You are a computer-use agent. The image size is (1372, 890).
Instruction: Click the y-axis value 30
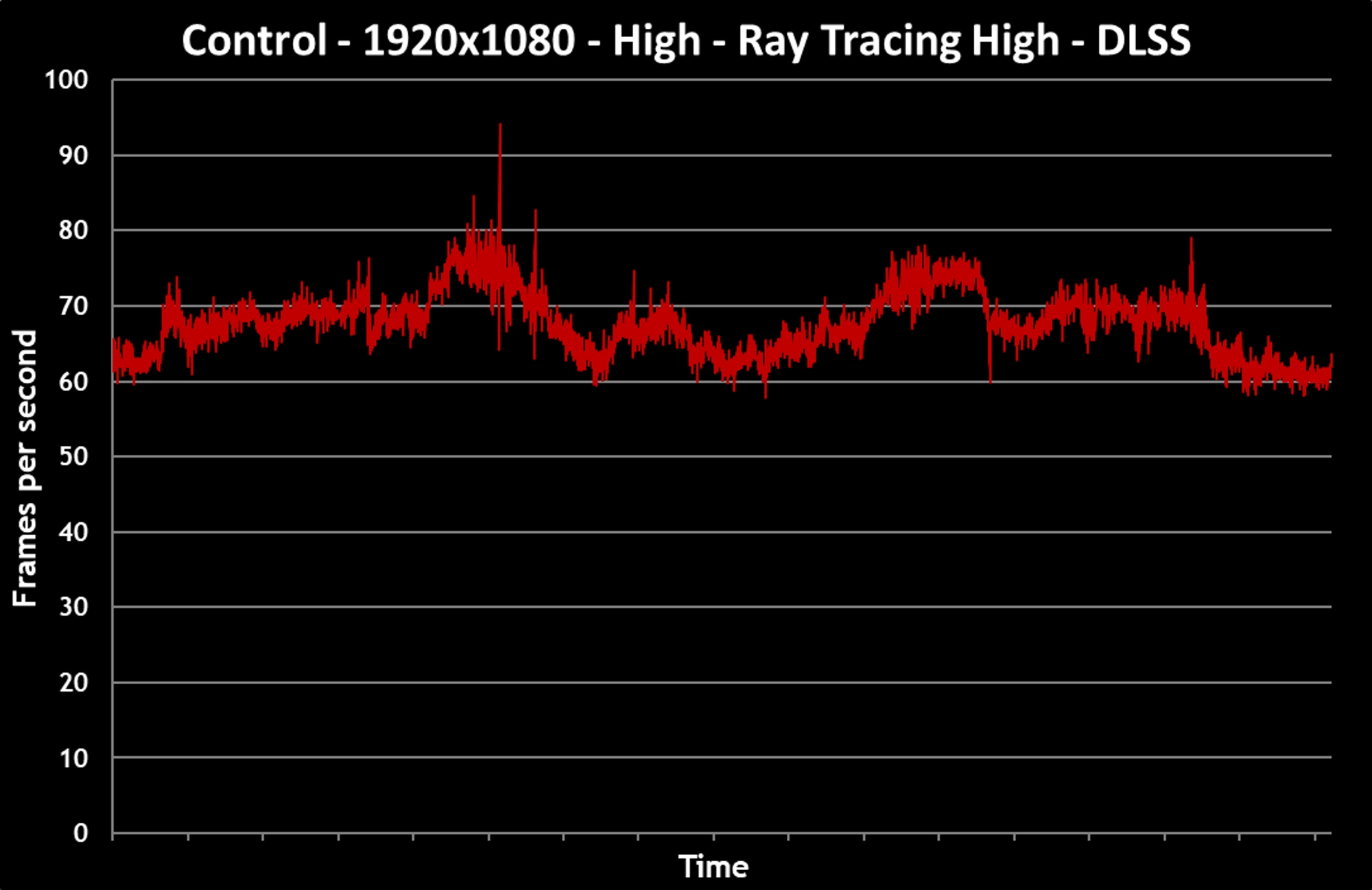pyautogui.click(x=73, y=607)
